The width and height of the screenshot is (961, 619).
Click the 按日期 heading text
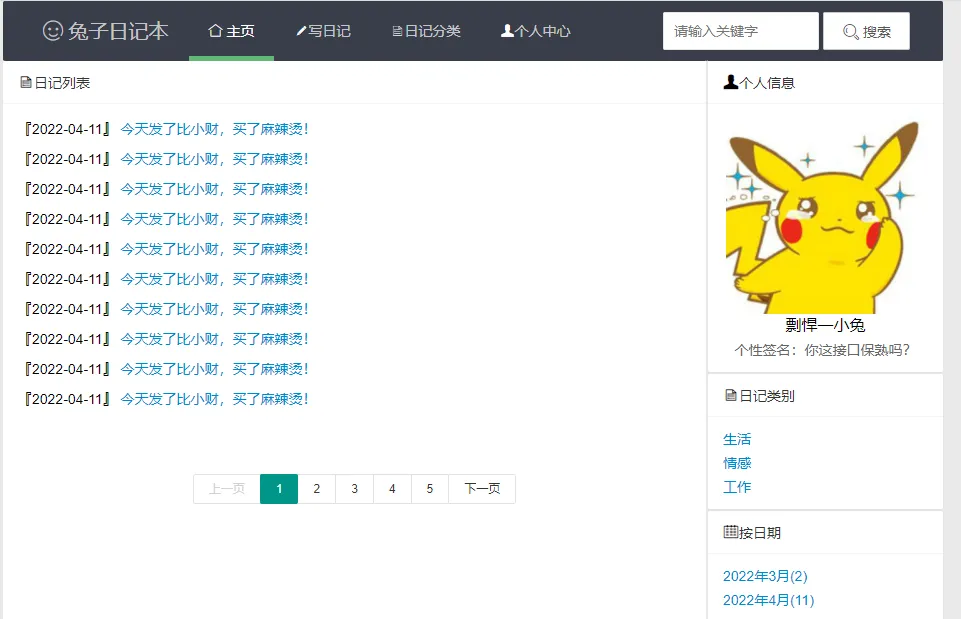tap(760, 533)
